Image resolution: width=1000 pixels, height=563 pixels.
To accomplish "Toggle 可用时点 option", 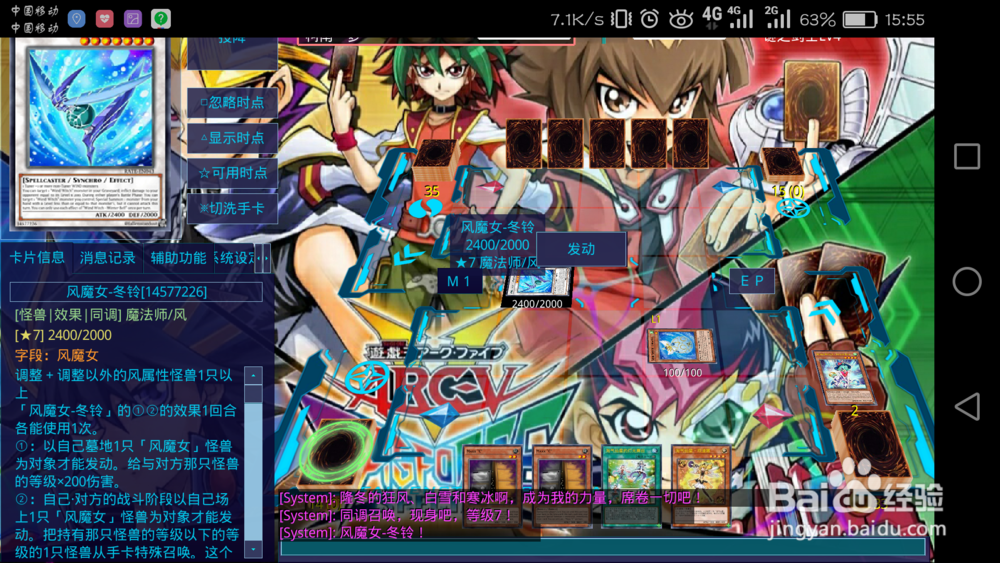I will click(x=232, y=173).
